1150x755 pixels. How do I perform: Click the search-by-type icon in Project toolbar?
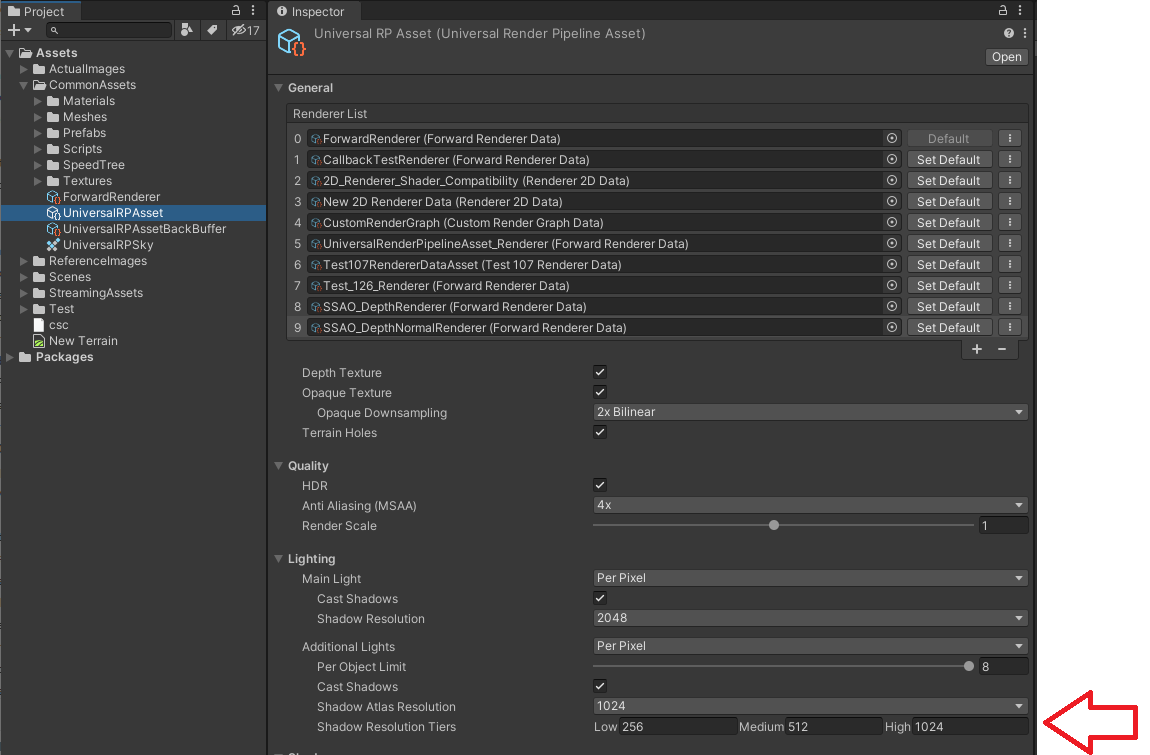[x=187, y=30]
